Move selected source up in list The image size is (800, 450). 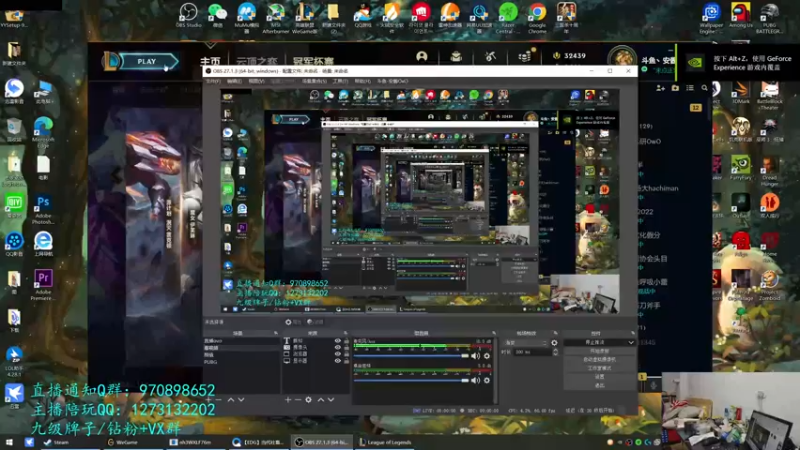tap(321, 399)
